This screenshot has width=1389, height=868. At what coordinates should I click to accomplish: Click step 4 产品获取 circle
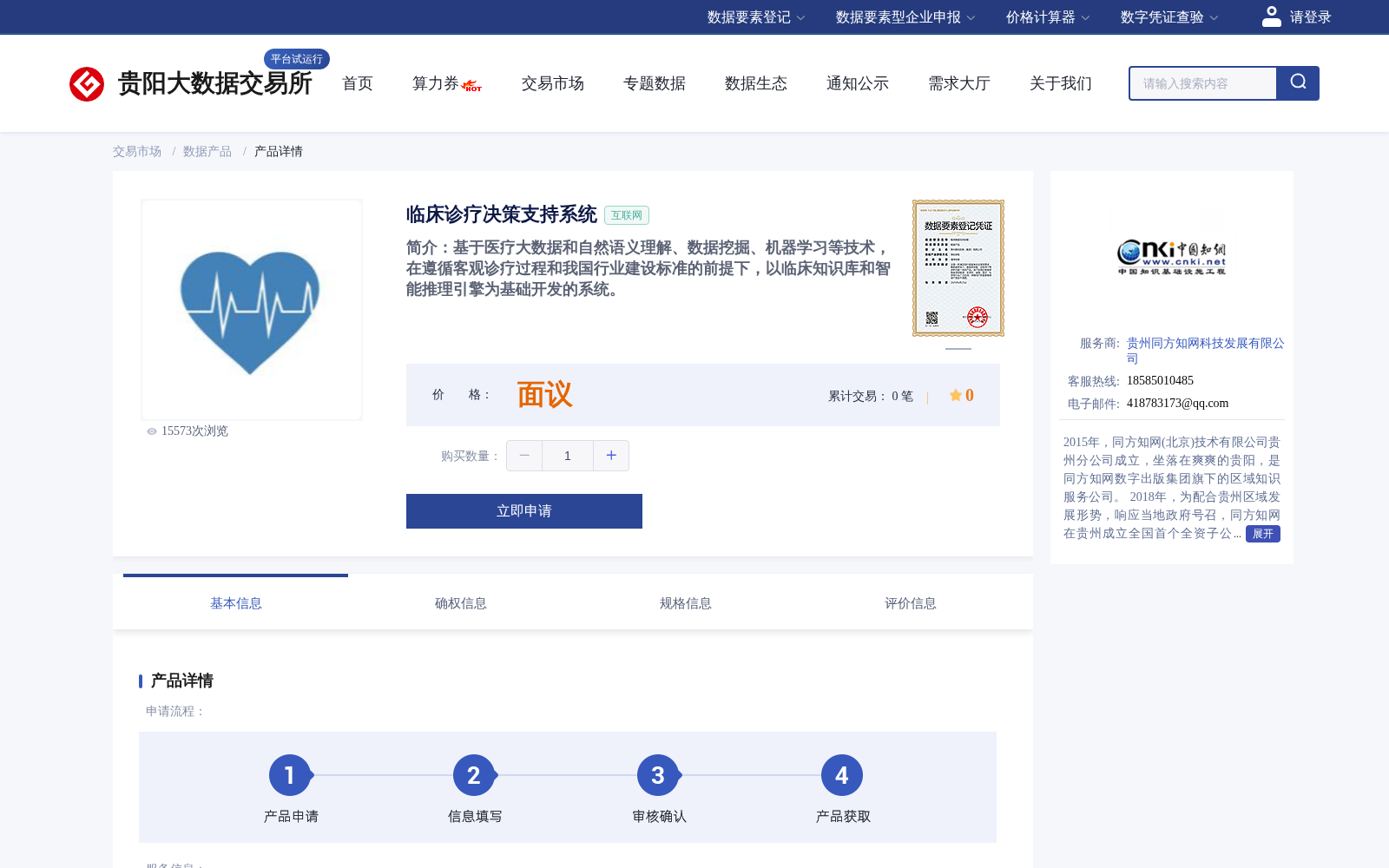(842, 775)
